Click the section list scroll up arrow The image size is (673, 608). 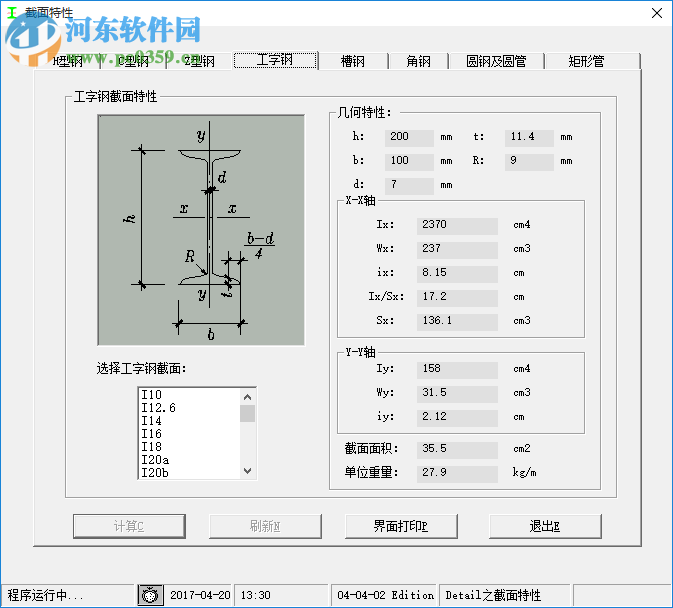click(x=248, y=397)
